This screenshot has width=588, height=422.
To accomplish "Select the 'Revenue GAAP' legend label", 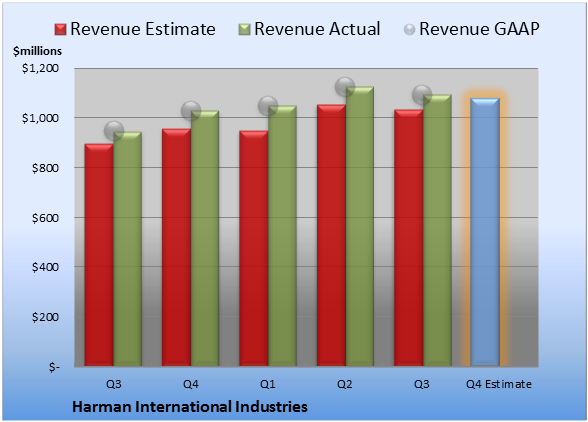I will pyautogui.click(x=479, y=29).
